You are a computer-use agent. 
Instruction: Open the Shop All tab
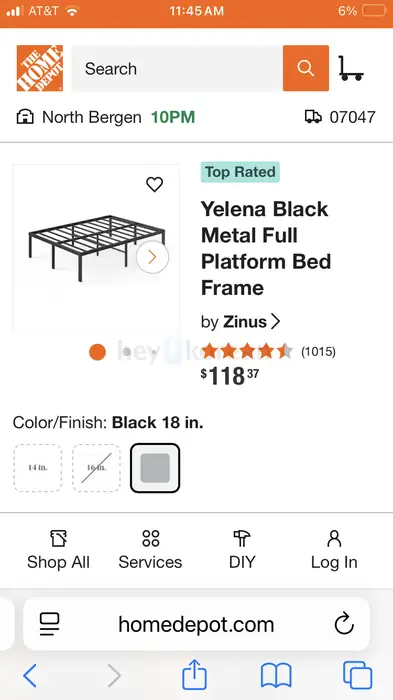coord(58,550)
